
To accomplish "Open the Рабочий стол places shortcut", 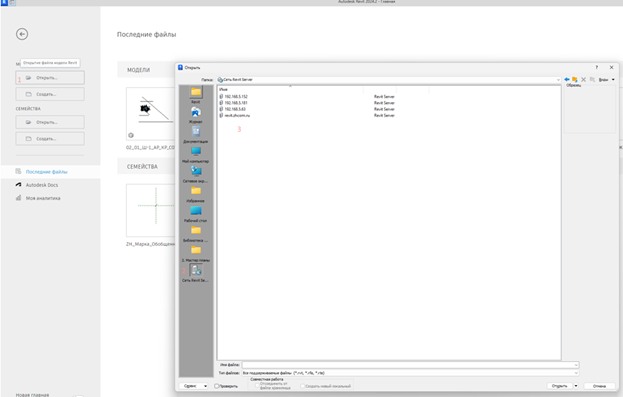I will click(195, 214).
